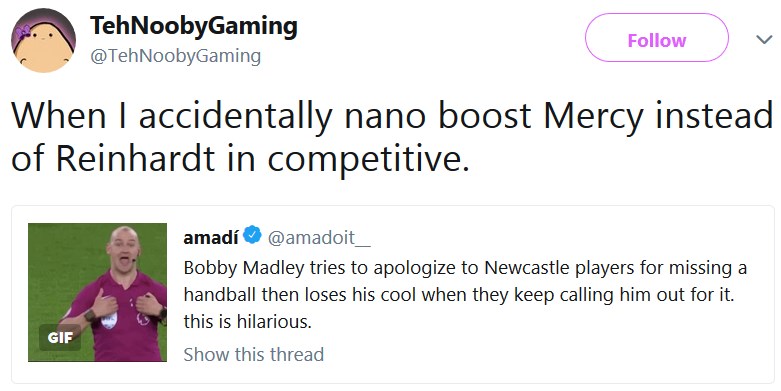Open the @TehNoobyGaming handle link
This screenshot has height=391, width=781.
point(175,55)
